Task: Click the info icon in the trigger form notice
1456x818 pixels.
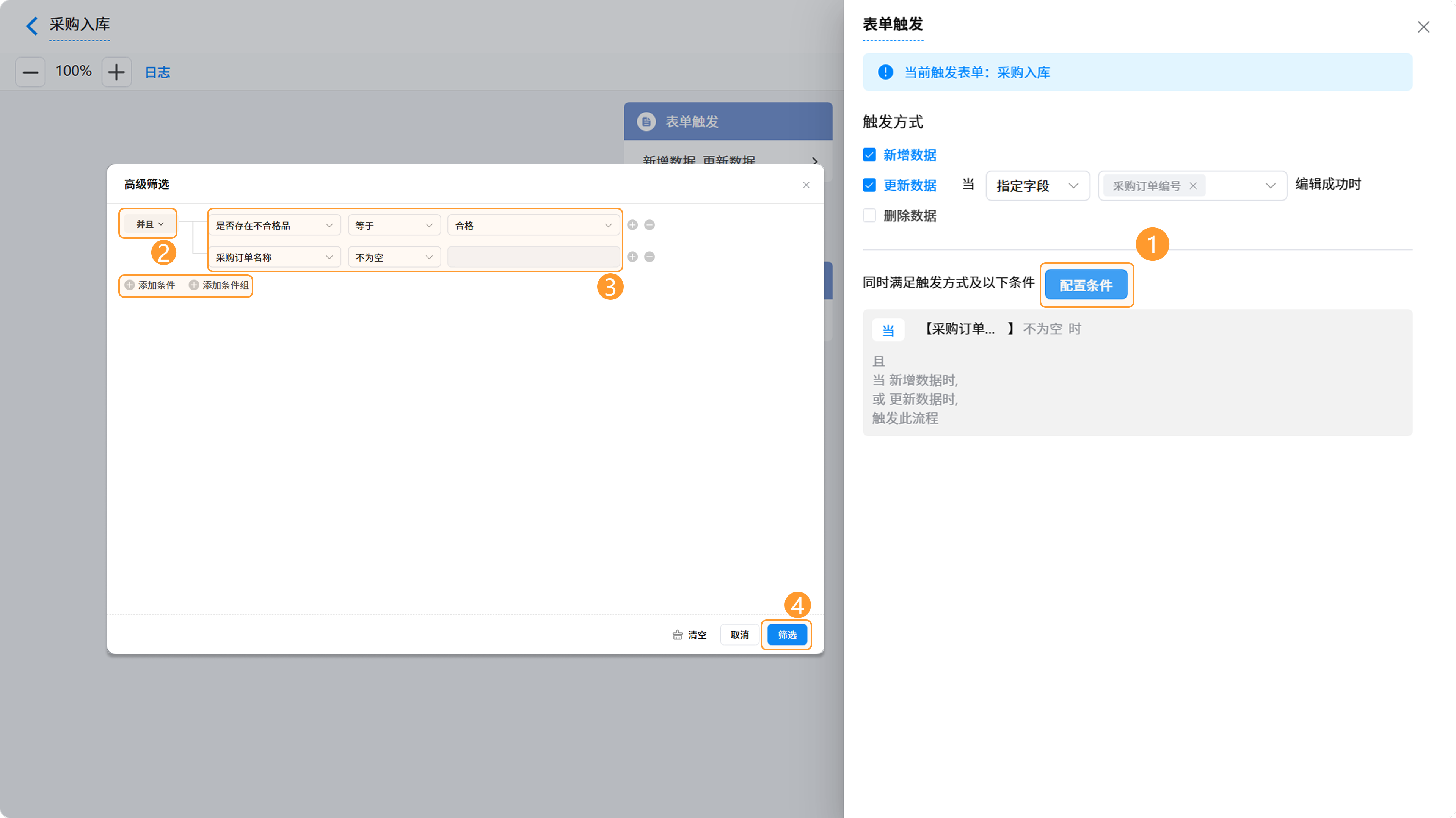Action: pyautogui.click(x=885, y=72)
